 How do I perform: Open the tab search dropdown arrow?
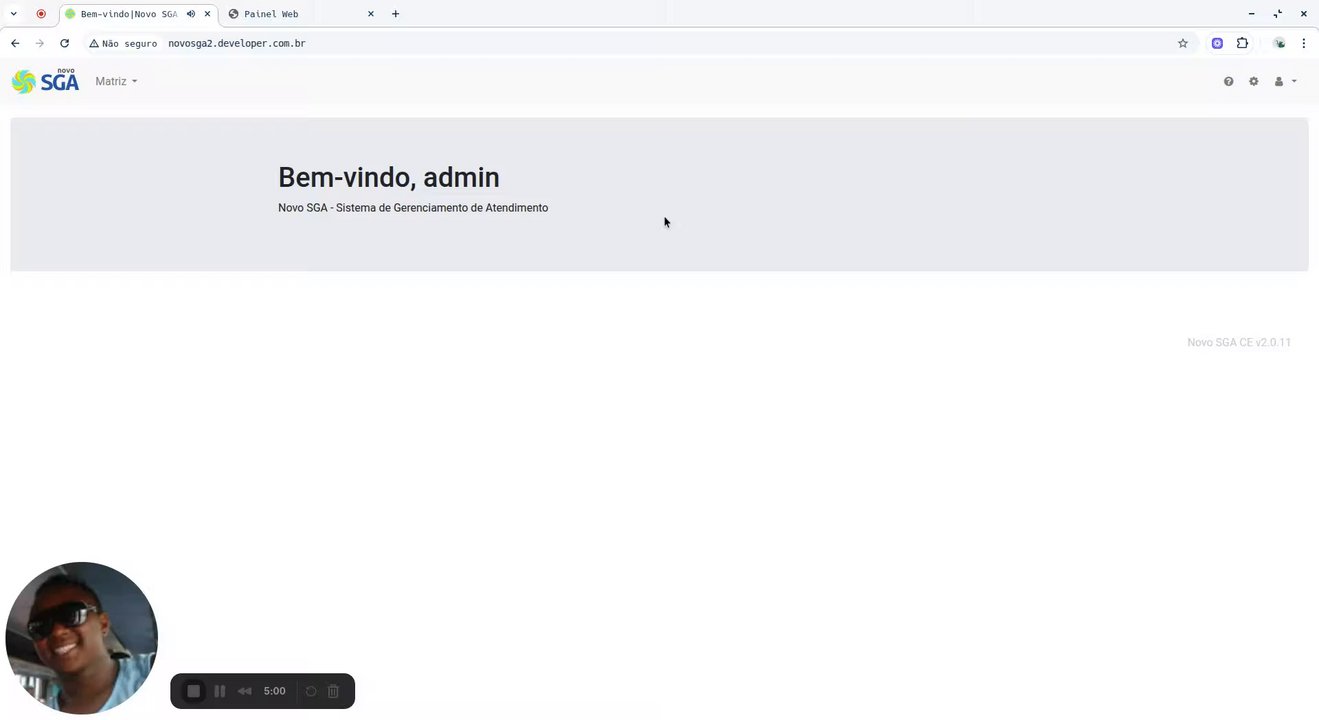[x=13, y=14]
